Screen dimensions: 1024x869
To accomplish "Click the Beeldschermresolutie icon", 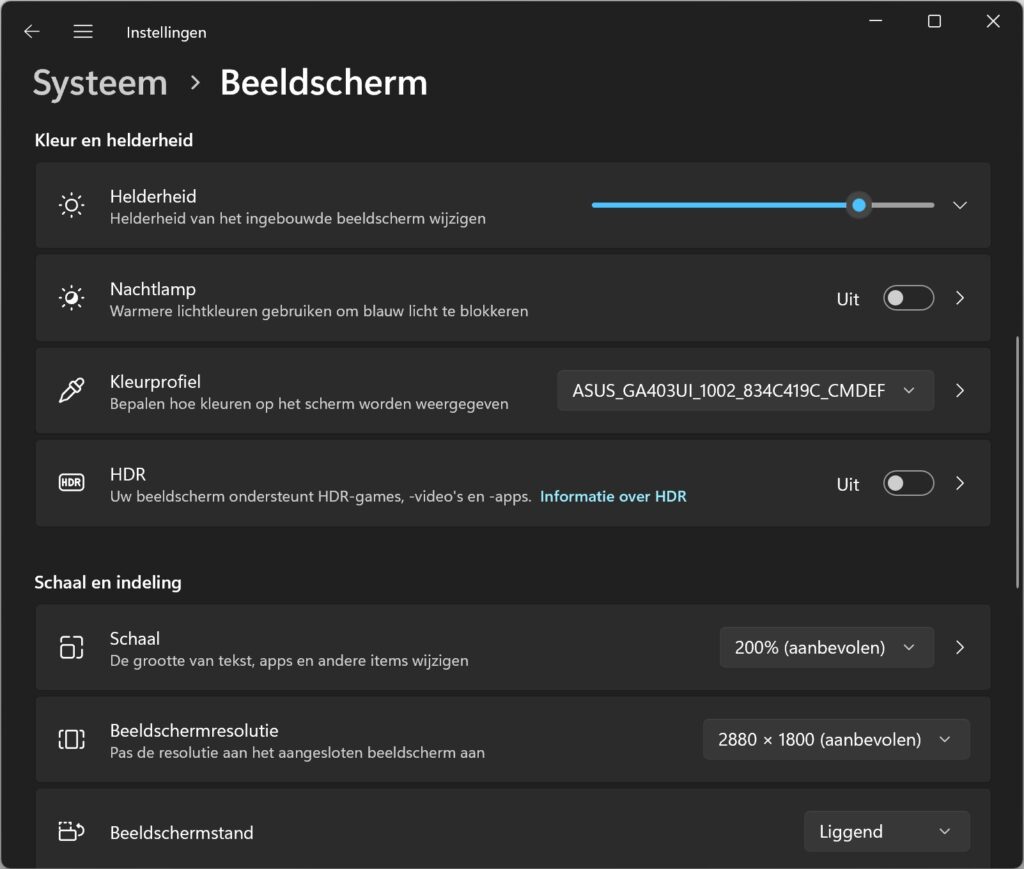I will pyautogui.click(x=70, y=739).
